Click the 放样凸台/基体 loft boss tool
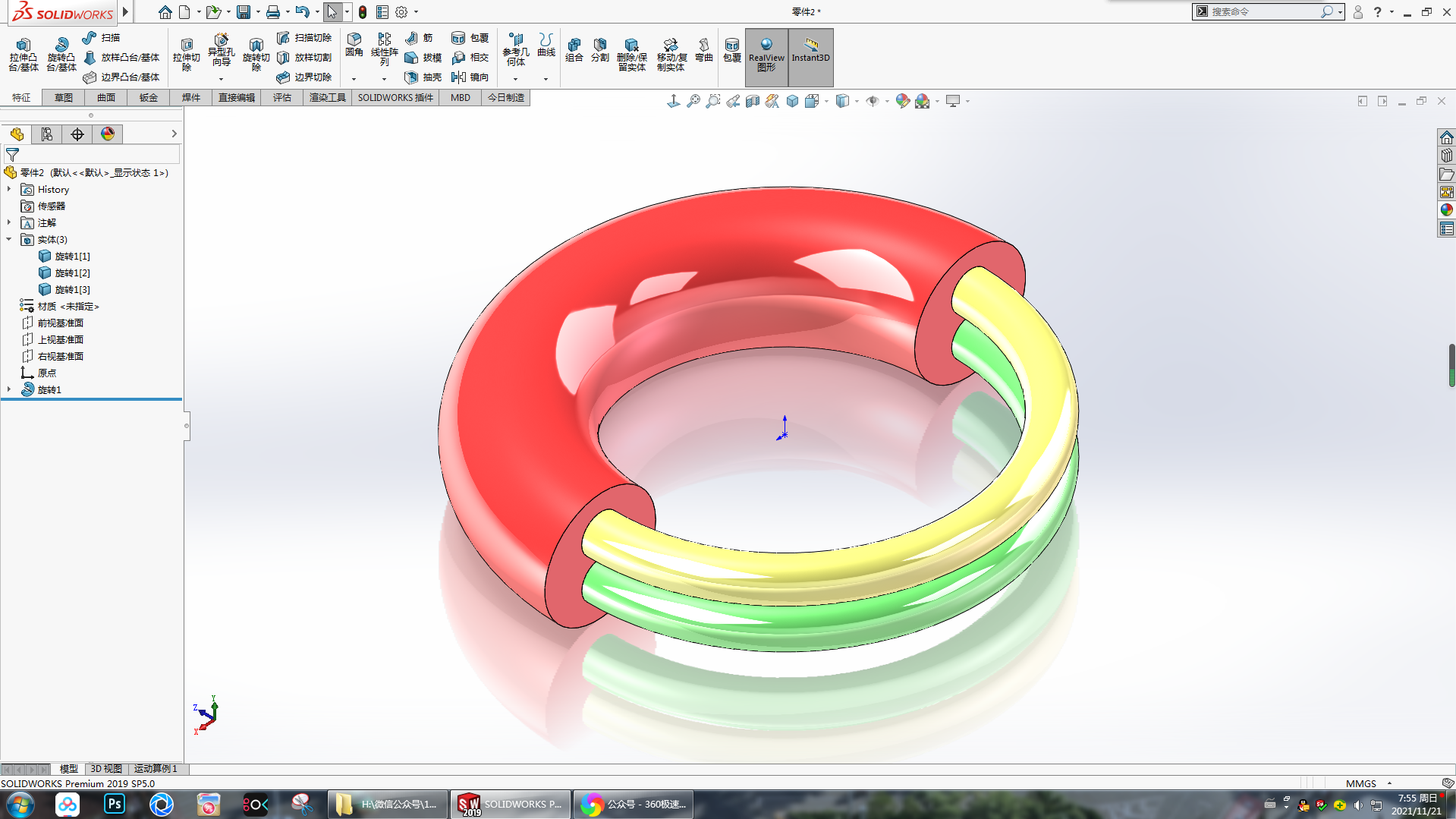 (x=121, y=57)
